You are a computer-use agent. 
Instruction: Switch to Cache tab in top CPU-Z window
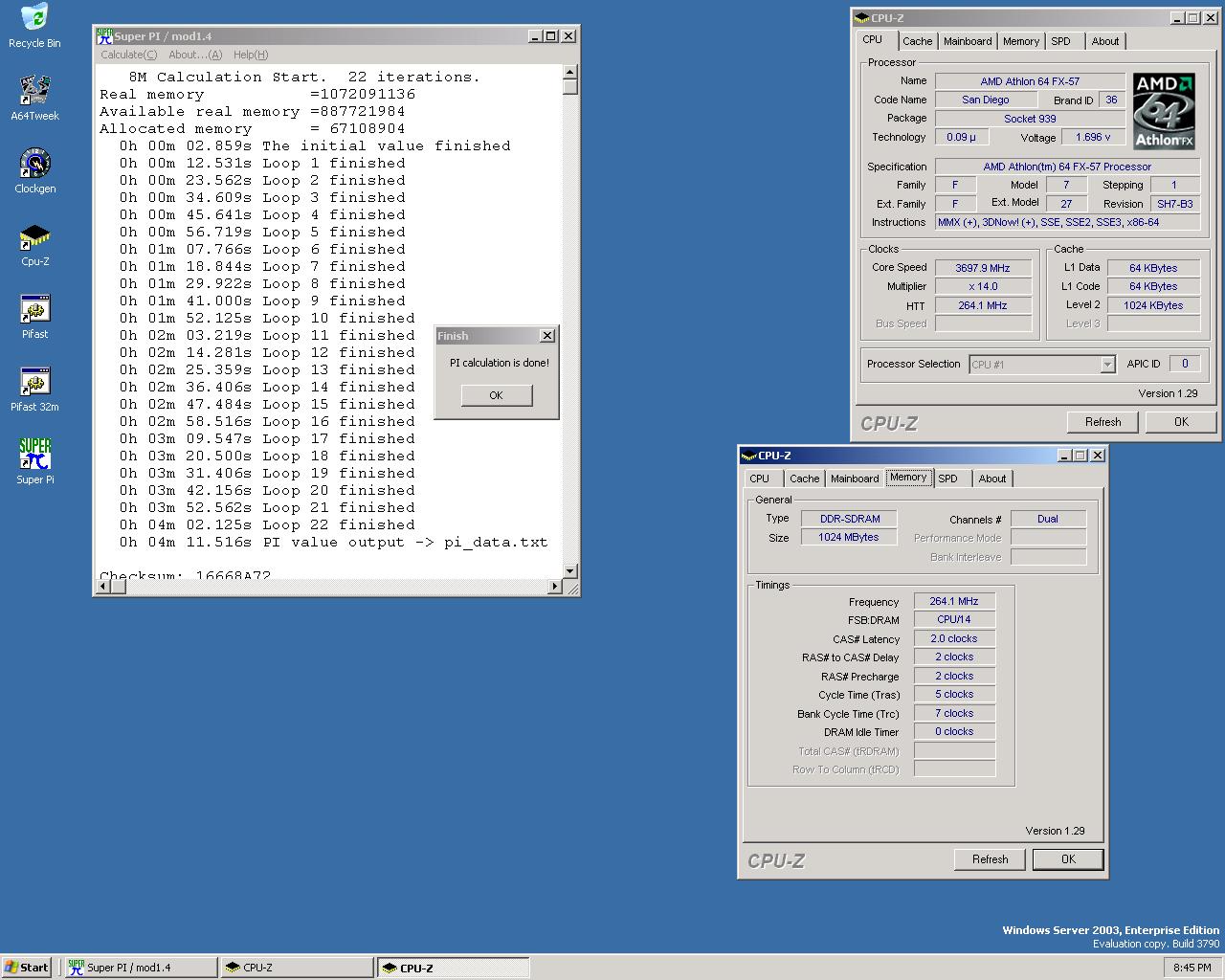(917, 41)
